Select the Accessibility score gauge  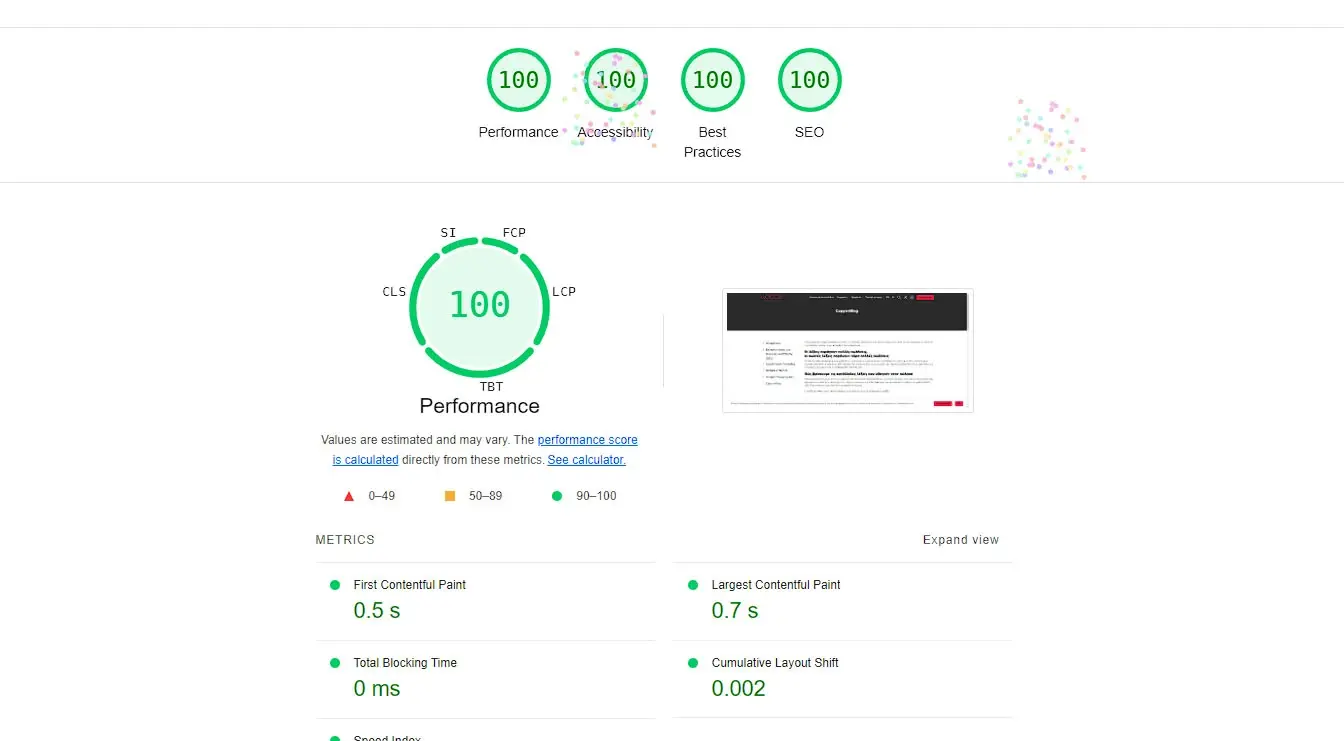coord(615,80)
